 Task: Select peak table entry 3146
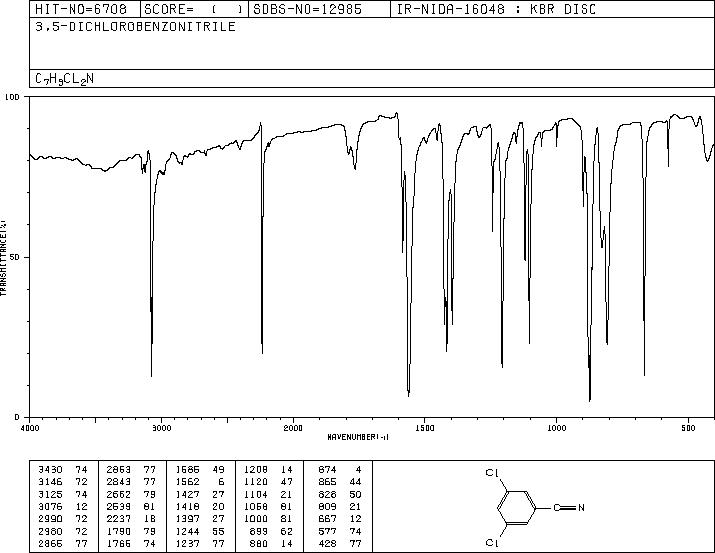pos(62,482)
